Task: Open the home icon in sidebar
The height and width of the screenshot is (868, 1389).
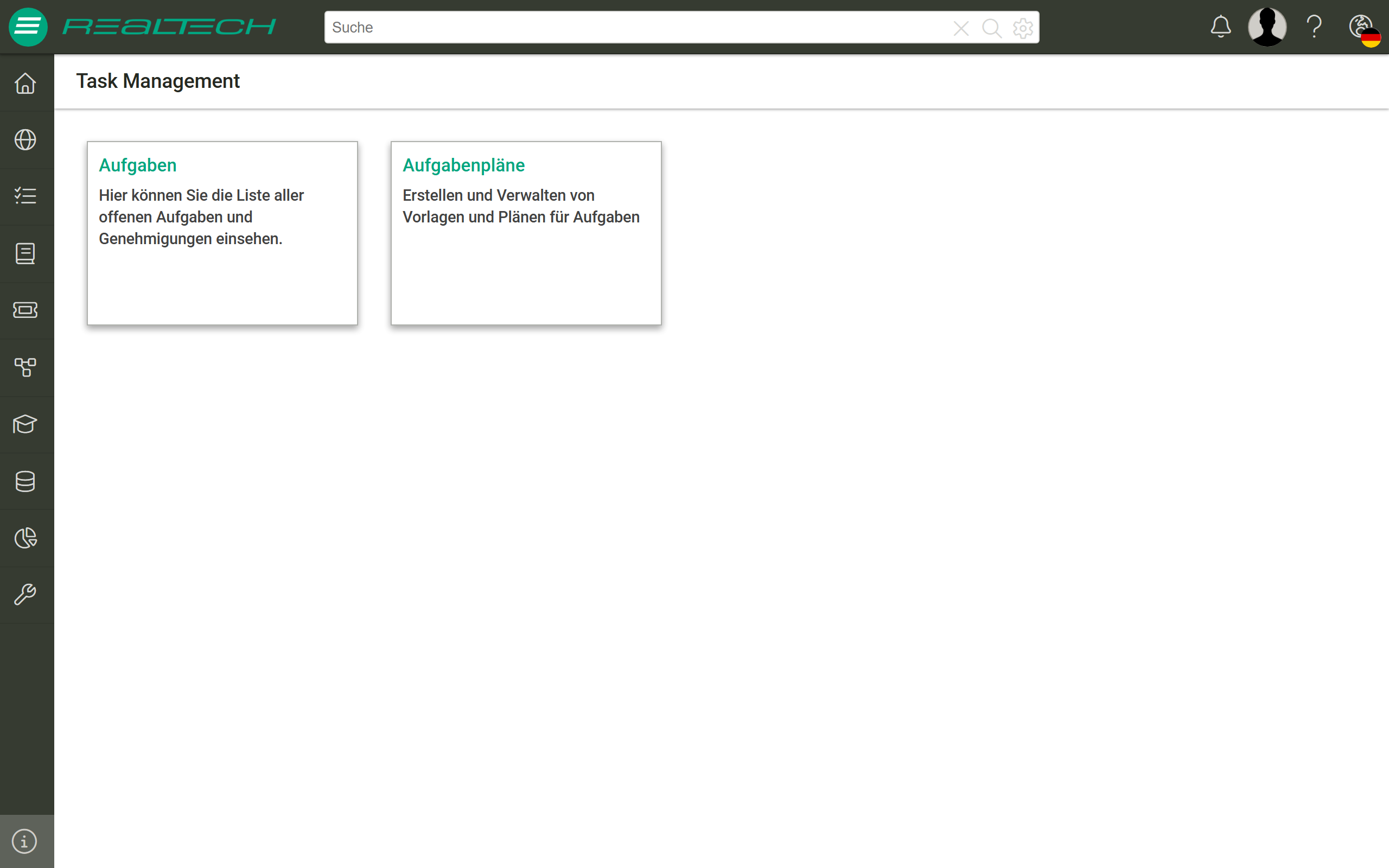Action: [26, 82]
